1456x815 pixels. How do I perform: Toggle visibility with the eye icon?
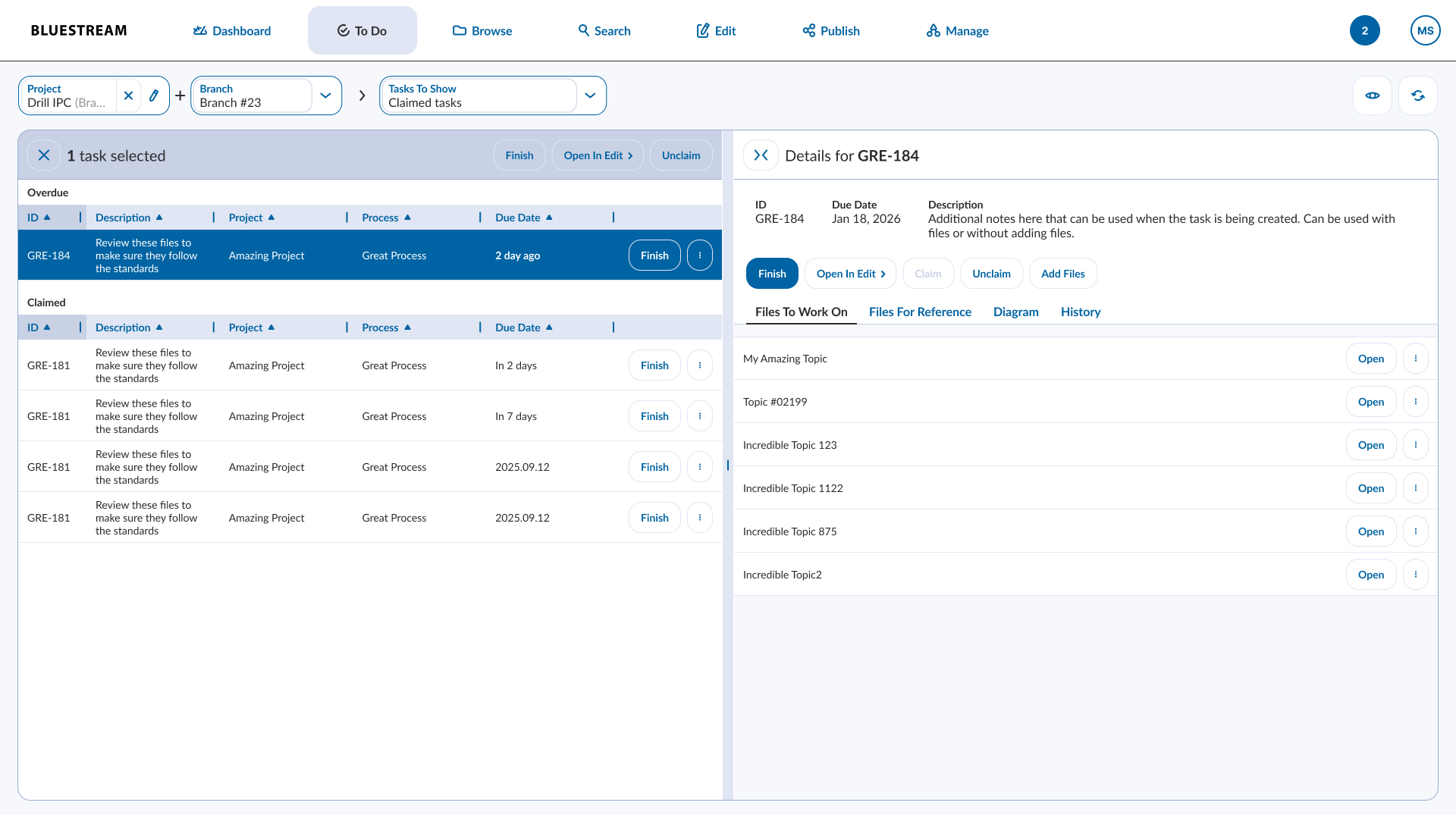click(x=1372, y=96)
